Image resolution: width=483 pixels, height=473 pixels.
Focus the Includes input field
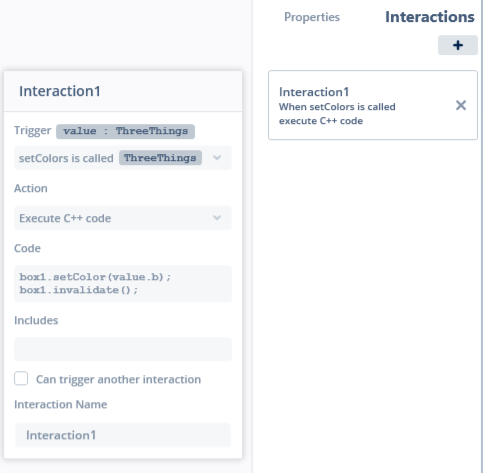tap(123, 349)
